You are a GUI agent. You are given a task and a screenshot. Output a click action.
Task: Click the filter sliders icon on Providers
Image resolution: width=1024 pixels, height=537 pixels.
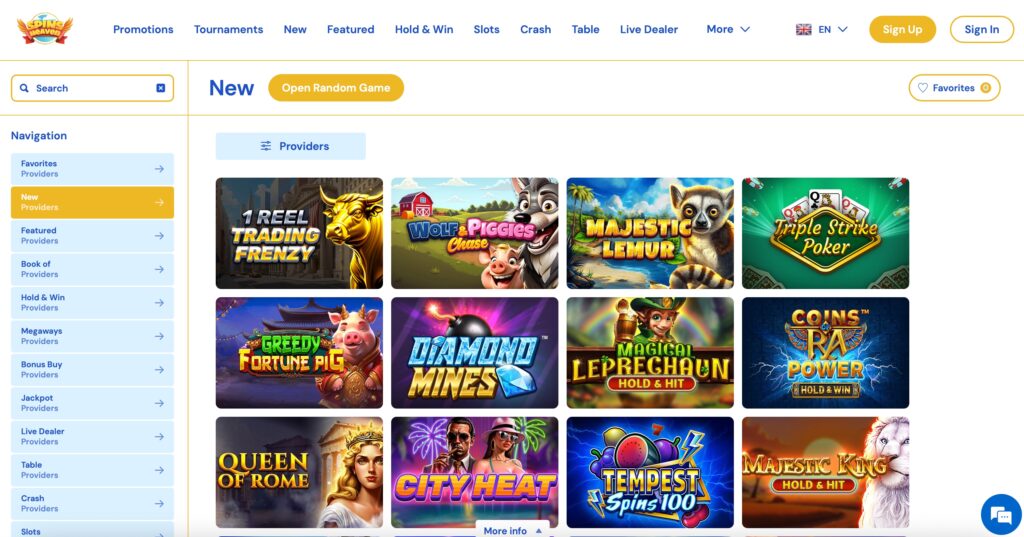[x=266, y=146]
